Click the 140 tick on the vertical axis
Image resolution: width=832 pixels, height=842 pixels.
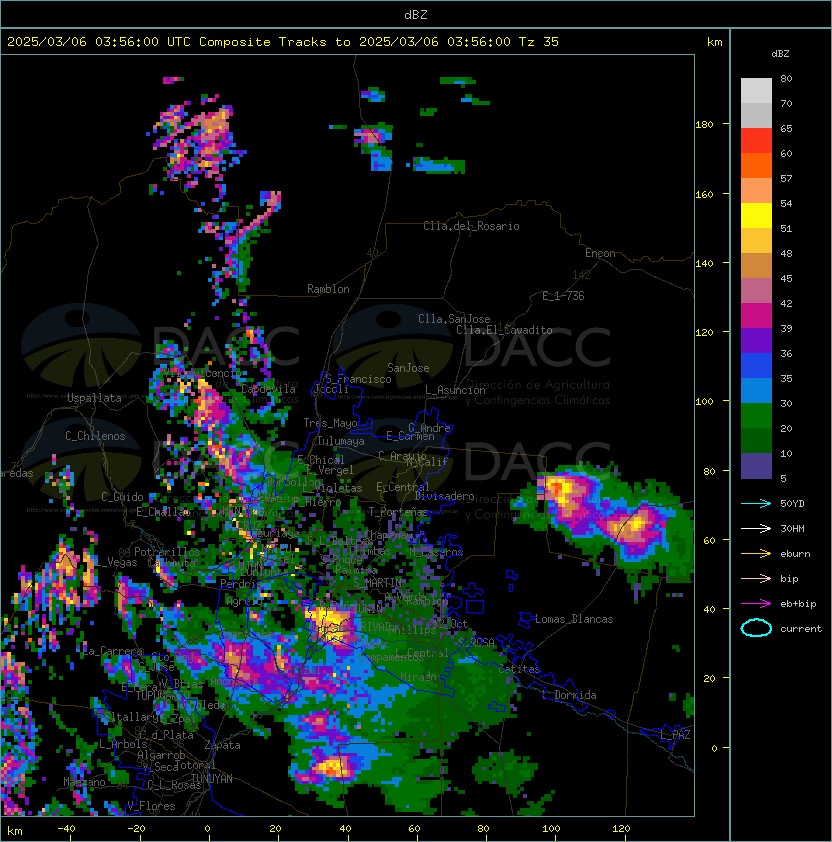pyautogui.click(x=704, y=264)
